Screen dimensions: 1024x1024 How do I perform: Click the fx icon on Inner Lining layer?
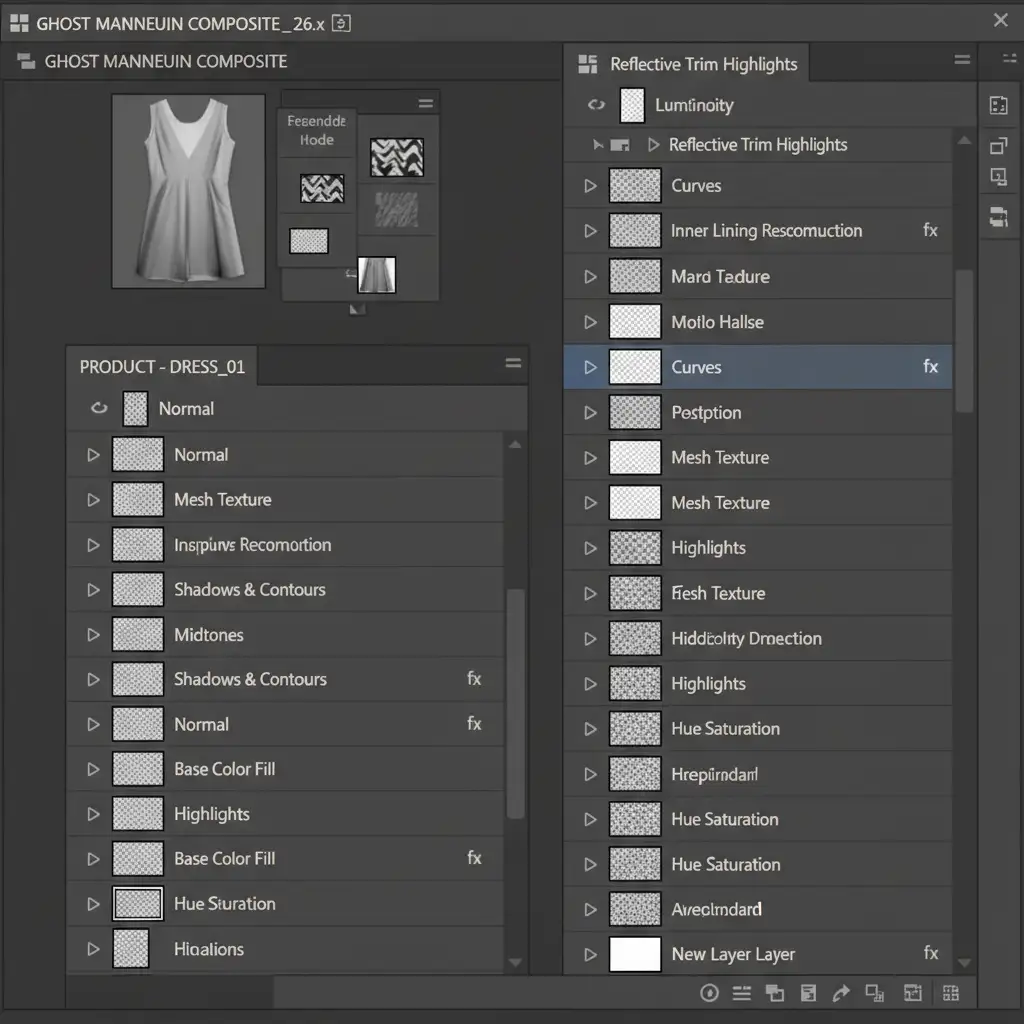tap(930, 231)
